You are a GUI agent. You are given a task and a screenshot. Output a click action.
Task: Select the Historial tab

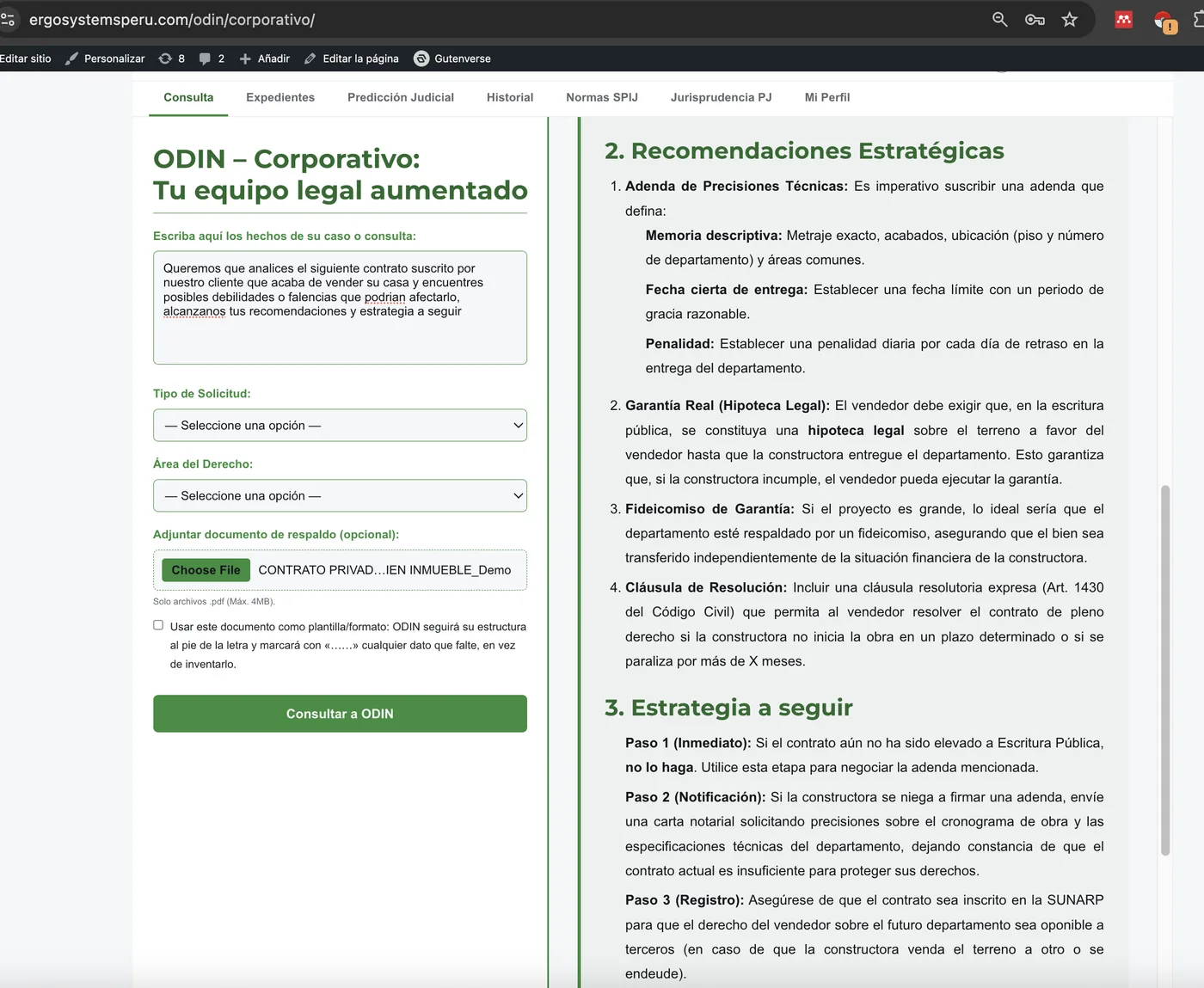510,97
